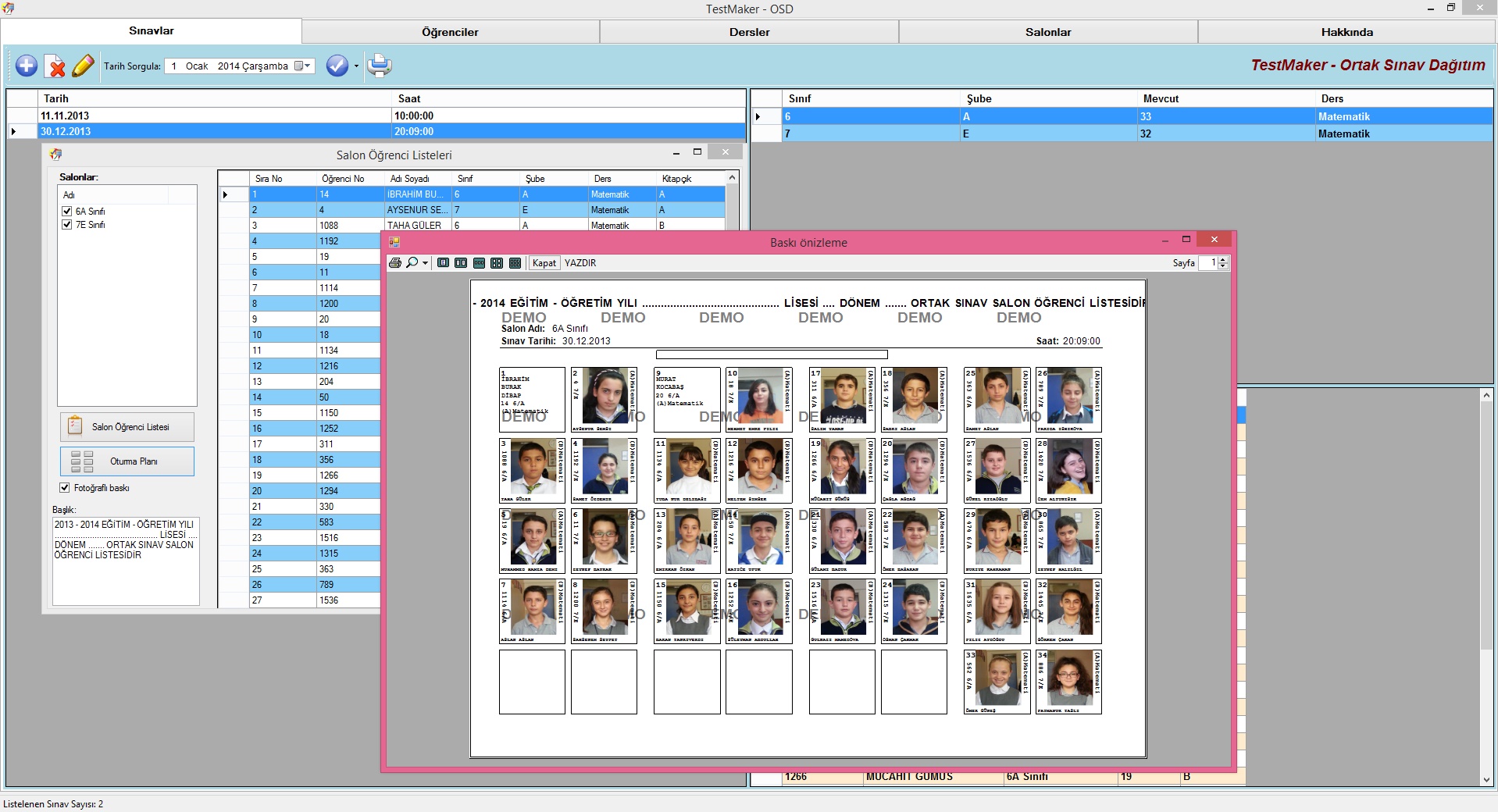The image size is (1498, 812).
Task: Select the four-page layout preview icon
Action: (497, 263)
